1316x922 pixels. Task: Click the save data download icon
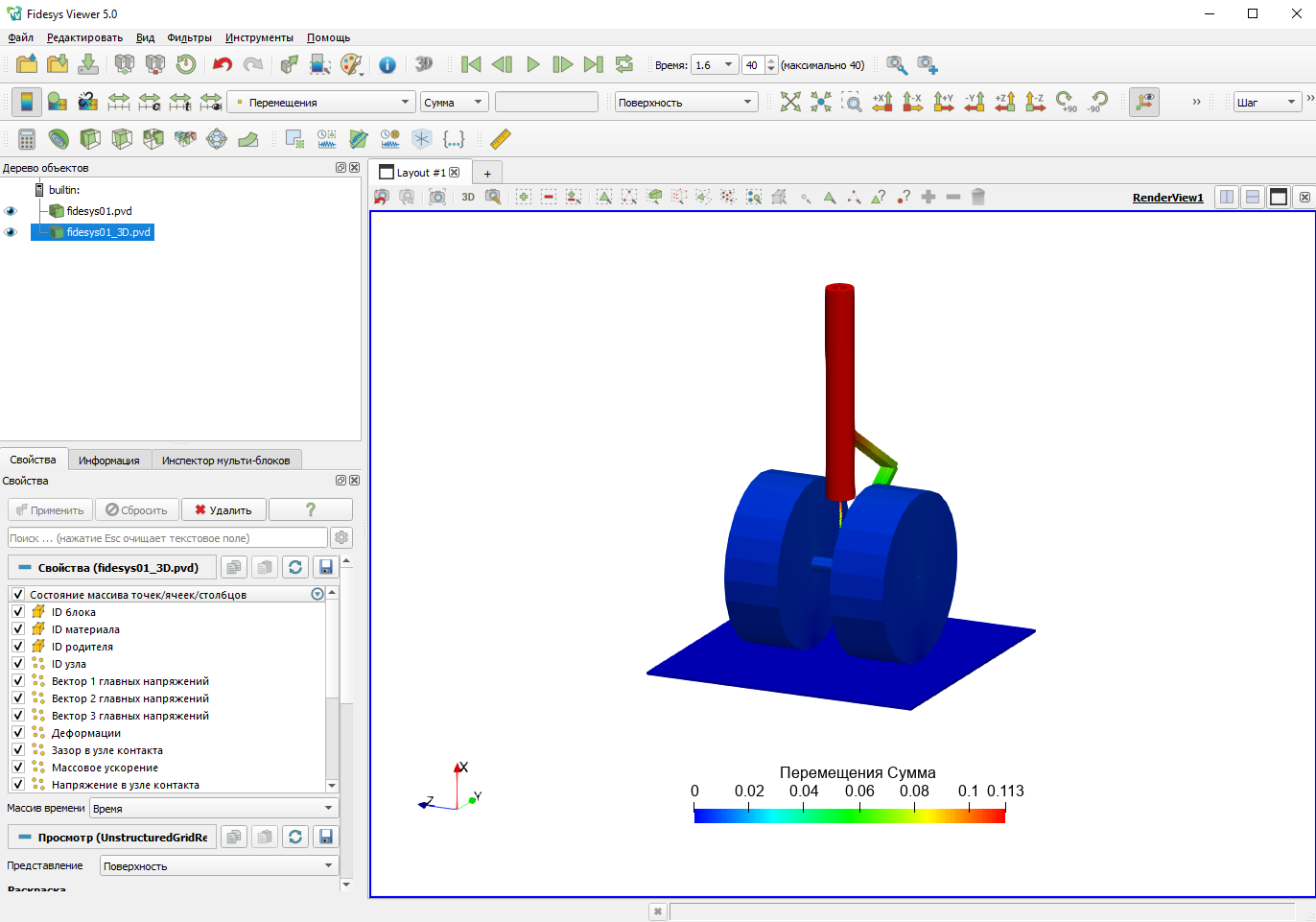click(x=88, y=64)
